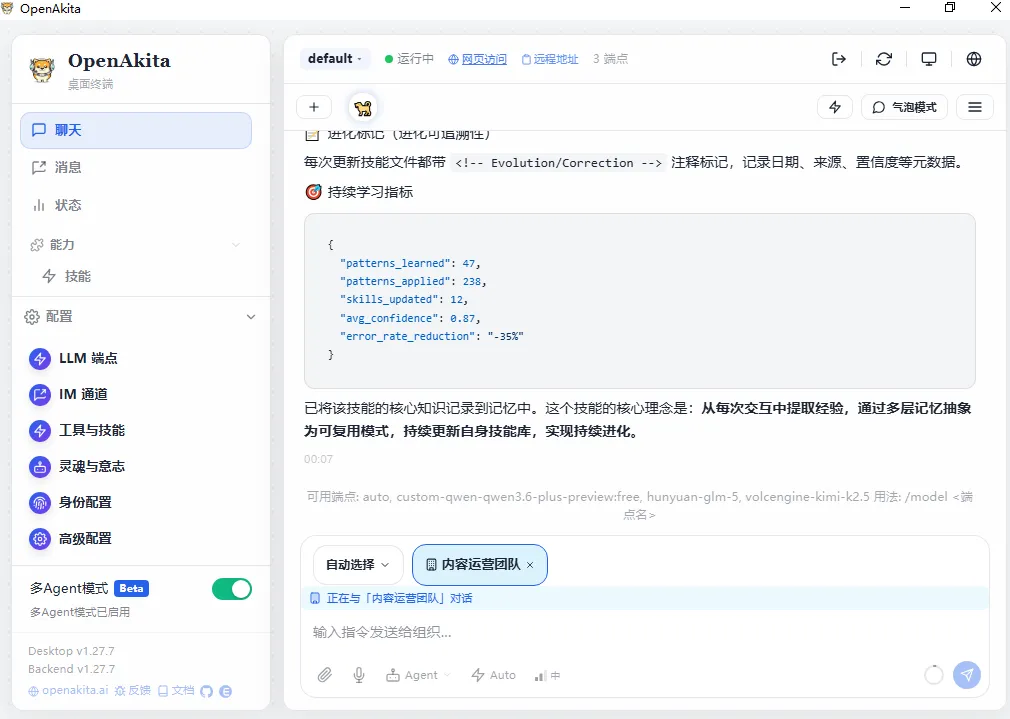Click the "patterns_learned": 47 line
Viewport: 1010px width, 719px height.
(410, 264)
